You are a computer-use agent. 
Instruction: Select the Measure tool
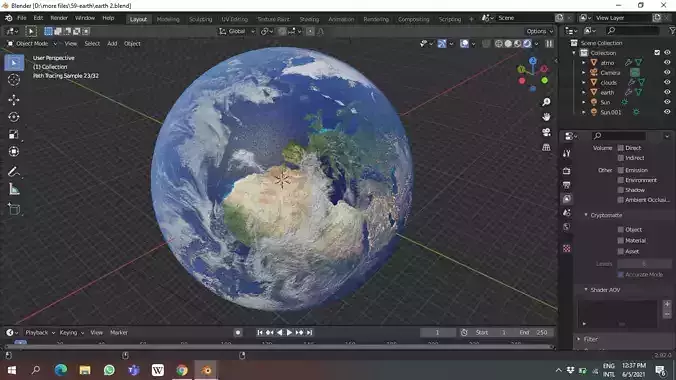14,189
